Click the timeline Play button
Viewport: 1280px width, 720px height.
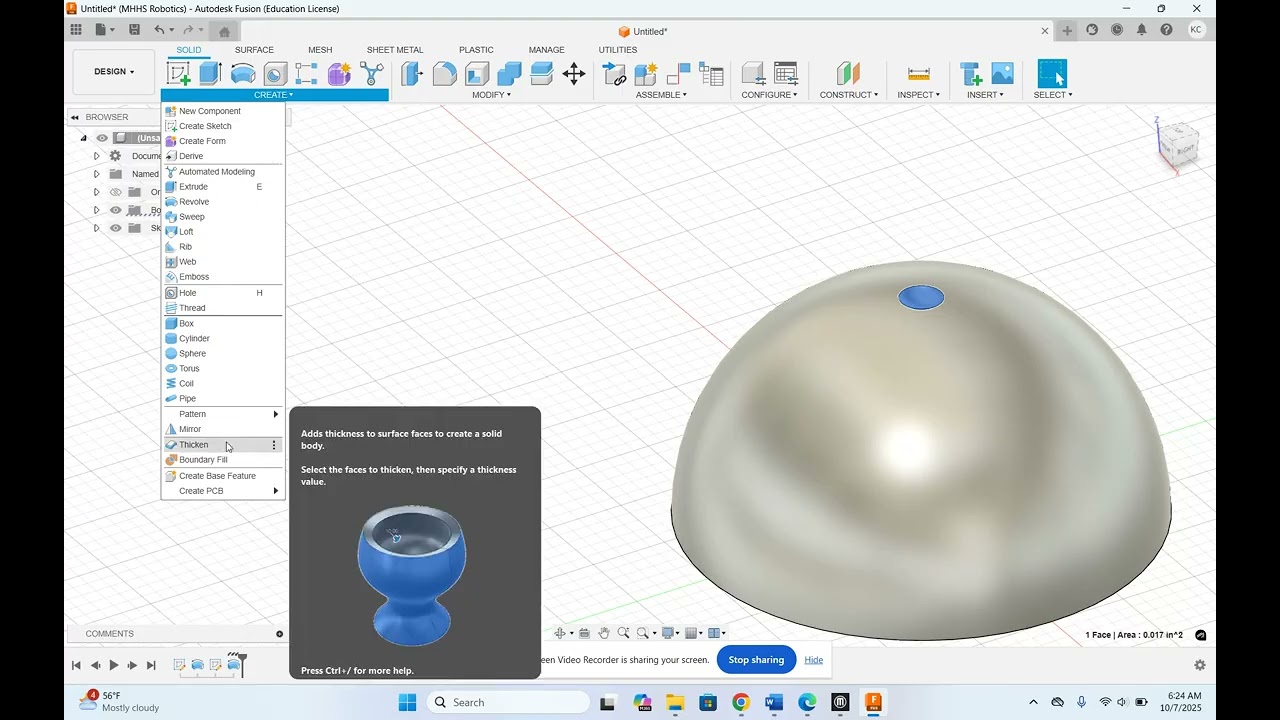coord(114,665)
